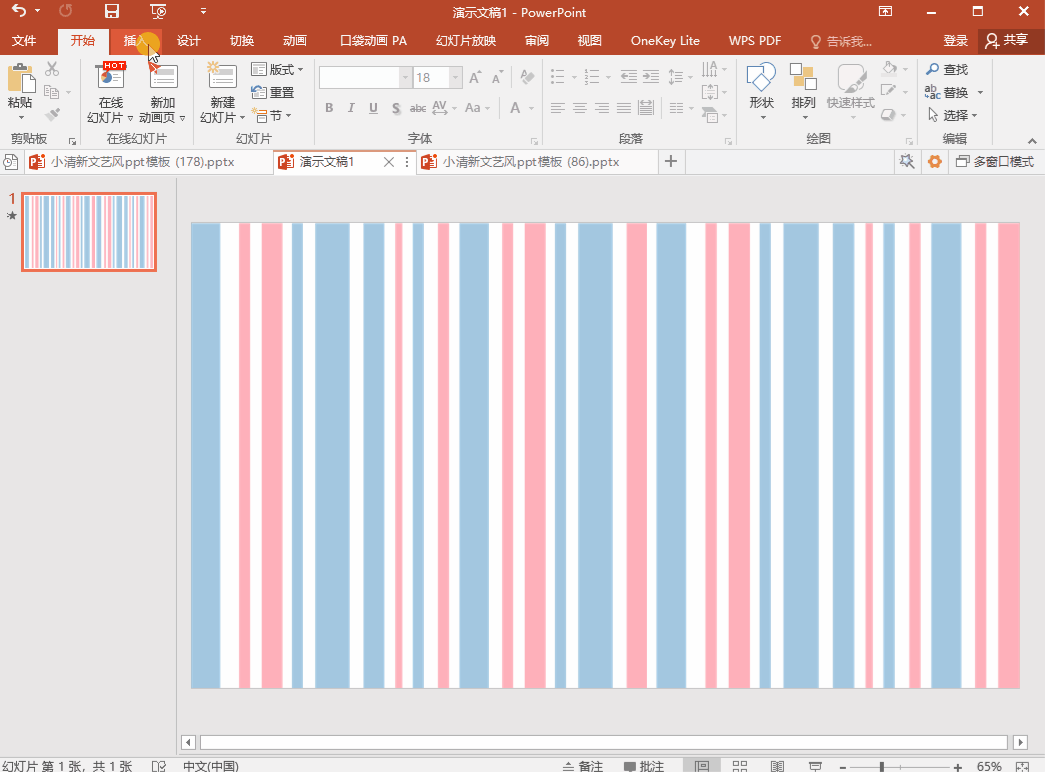The width and height of the screenshot is (1045, 772).
Task: Click the pin icon next to gear
Action: pos(906,161)
